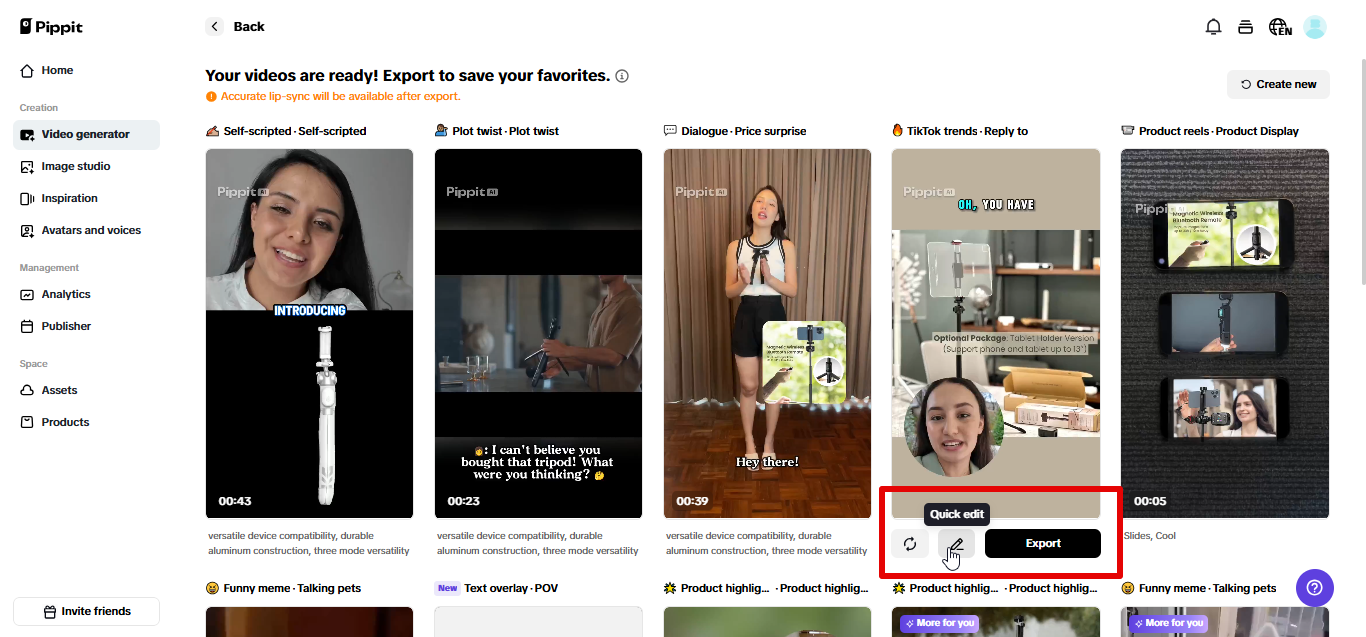Open the user profile avatar
Viewport: 1366px width, 637px height.
point(1314,27)
